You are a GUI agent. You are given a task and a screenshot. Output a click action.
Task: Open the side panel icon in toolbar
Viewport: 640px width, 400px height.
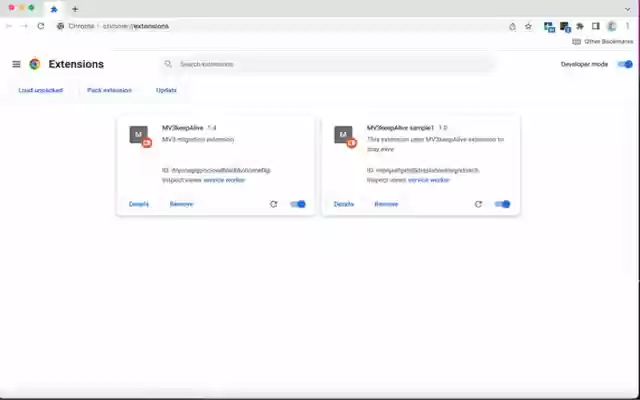point(596,27)
